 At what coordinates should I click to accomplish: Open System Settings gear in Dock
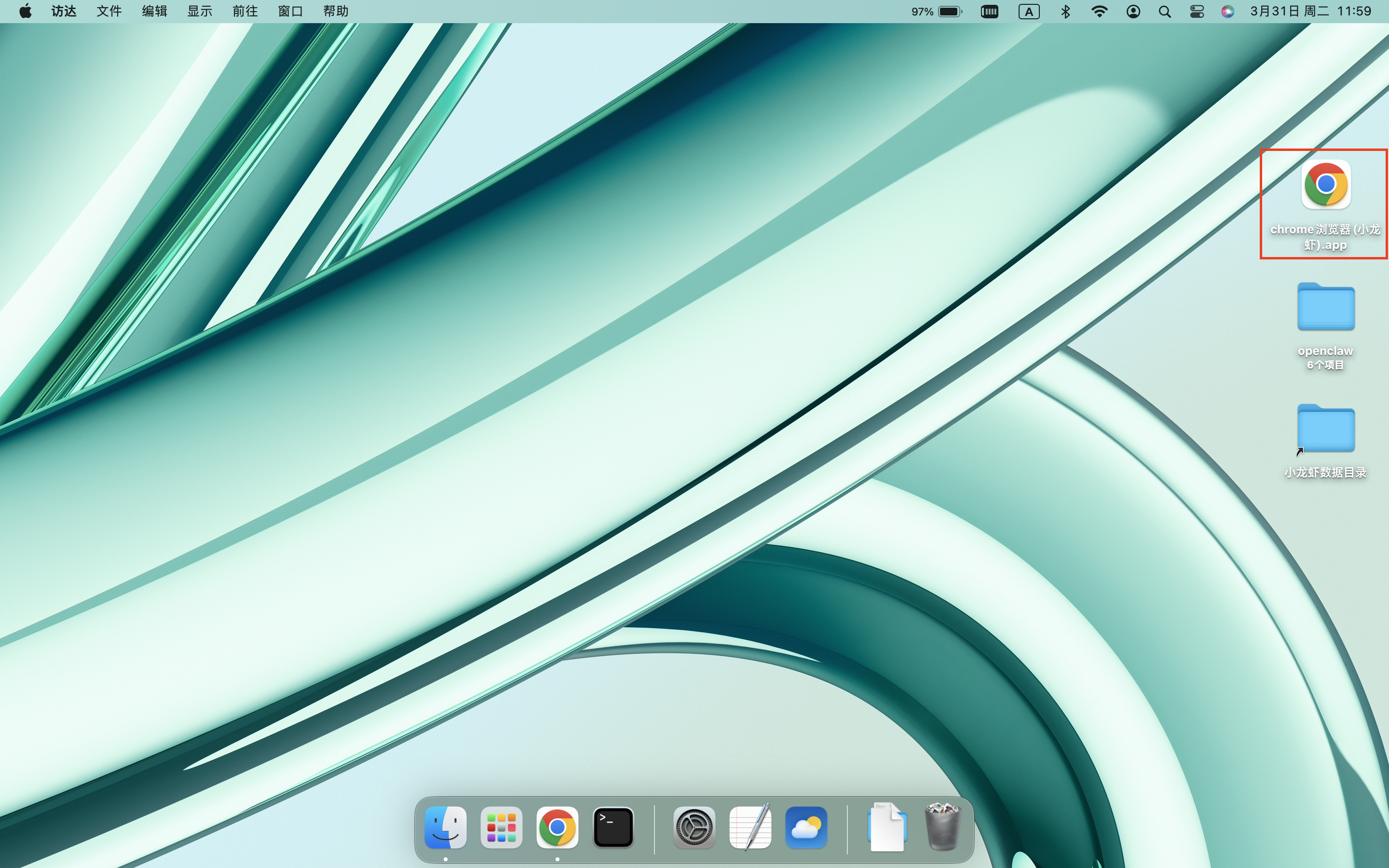(694, 827)
